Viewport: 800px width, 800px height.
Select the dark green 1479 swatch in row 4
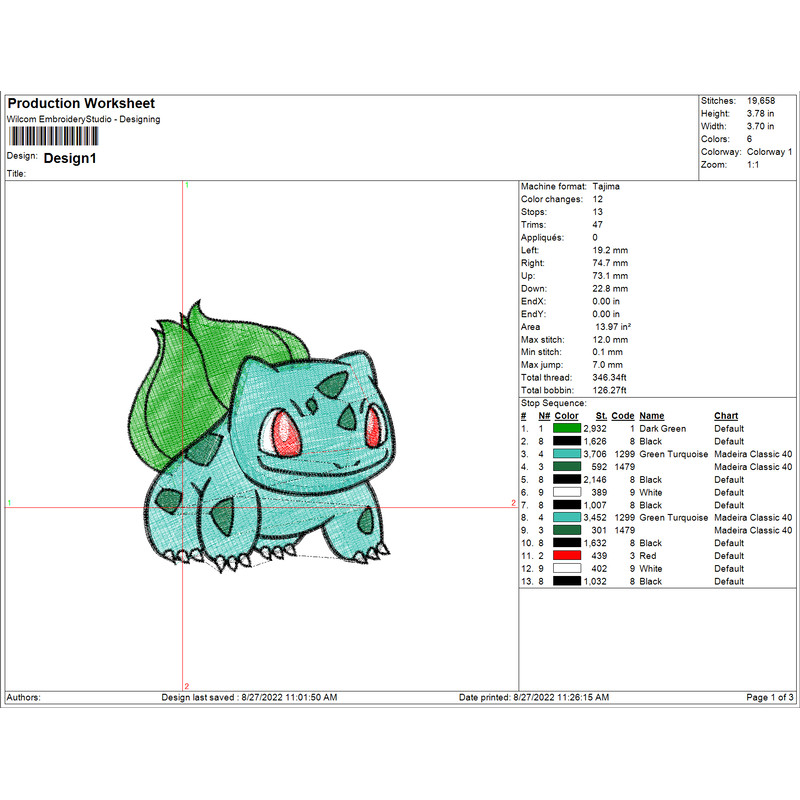pyautogui.click(x=568, y=466)
